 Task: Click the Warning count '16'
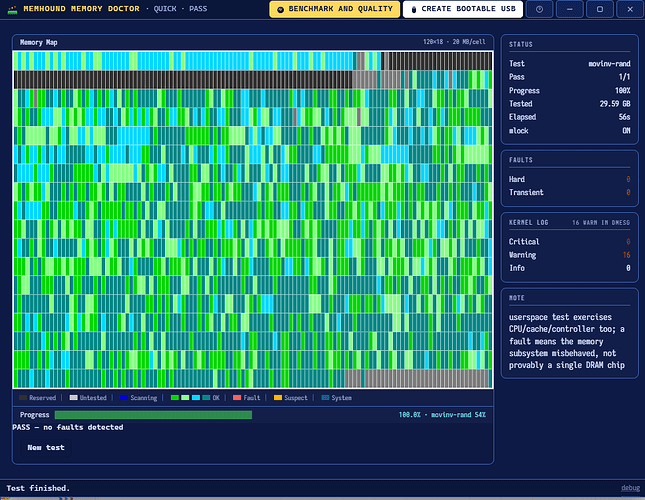626,255
